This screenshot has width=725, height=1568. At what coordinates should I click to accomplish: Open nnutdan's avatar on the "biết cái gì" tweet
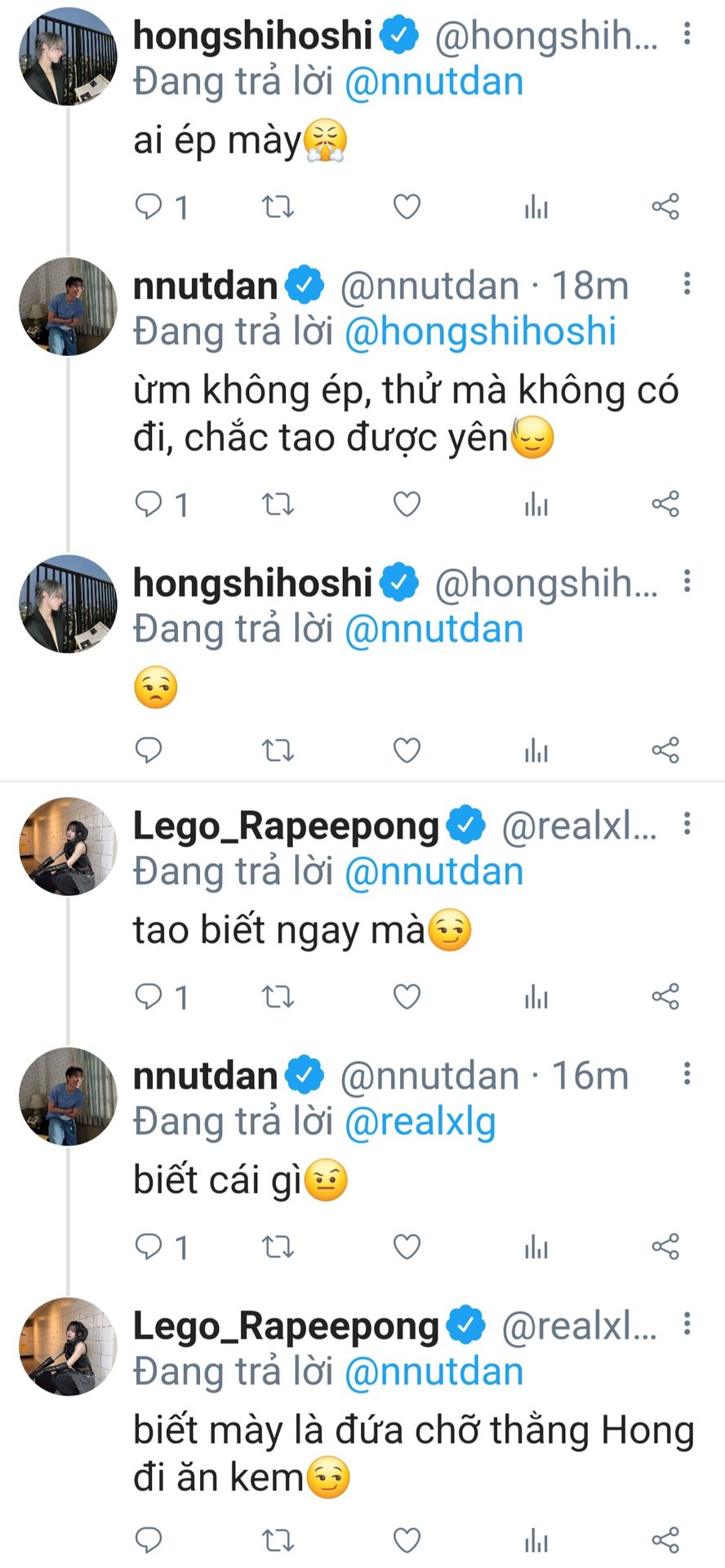pyautogui.click(x=68, y=1097)
